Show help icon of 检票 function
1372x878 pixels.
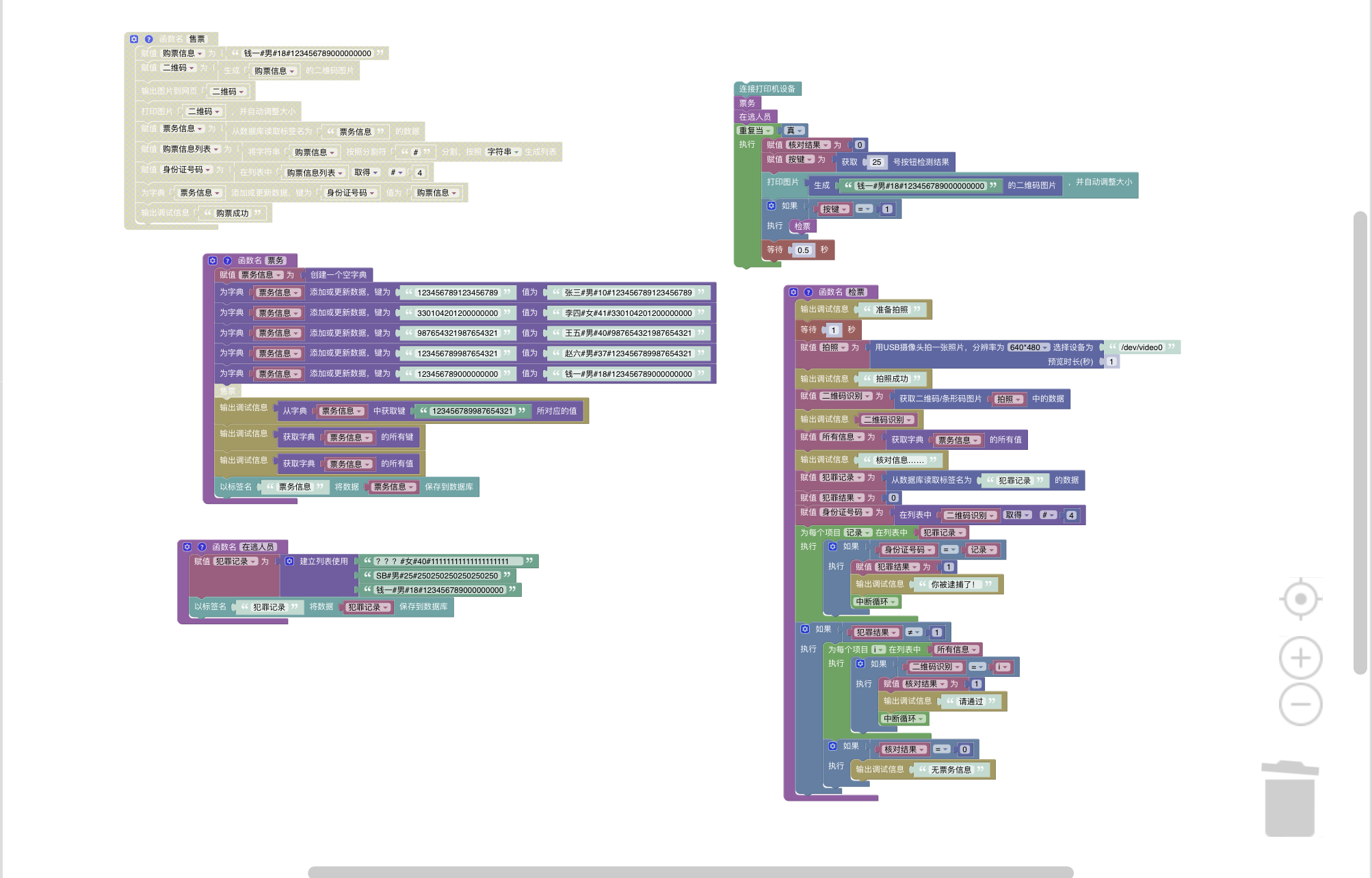click(808, 292)
